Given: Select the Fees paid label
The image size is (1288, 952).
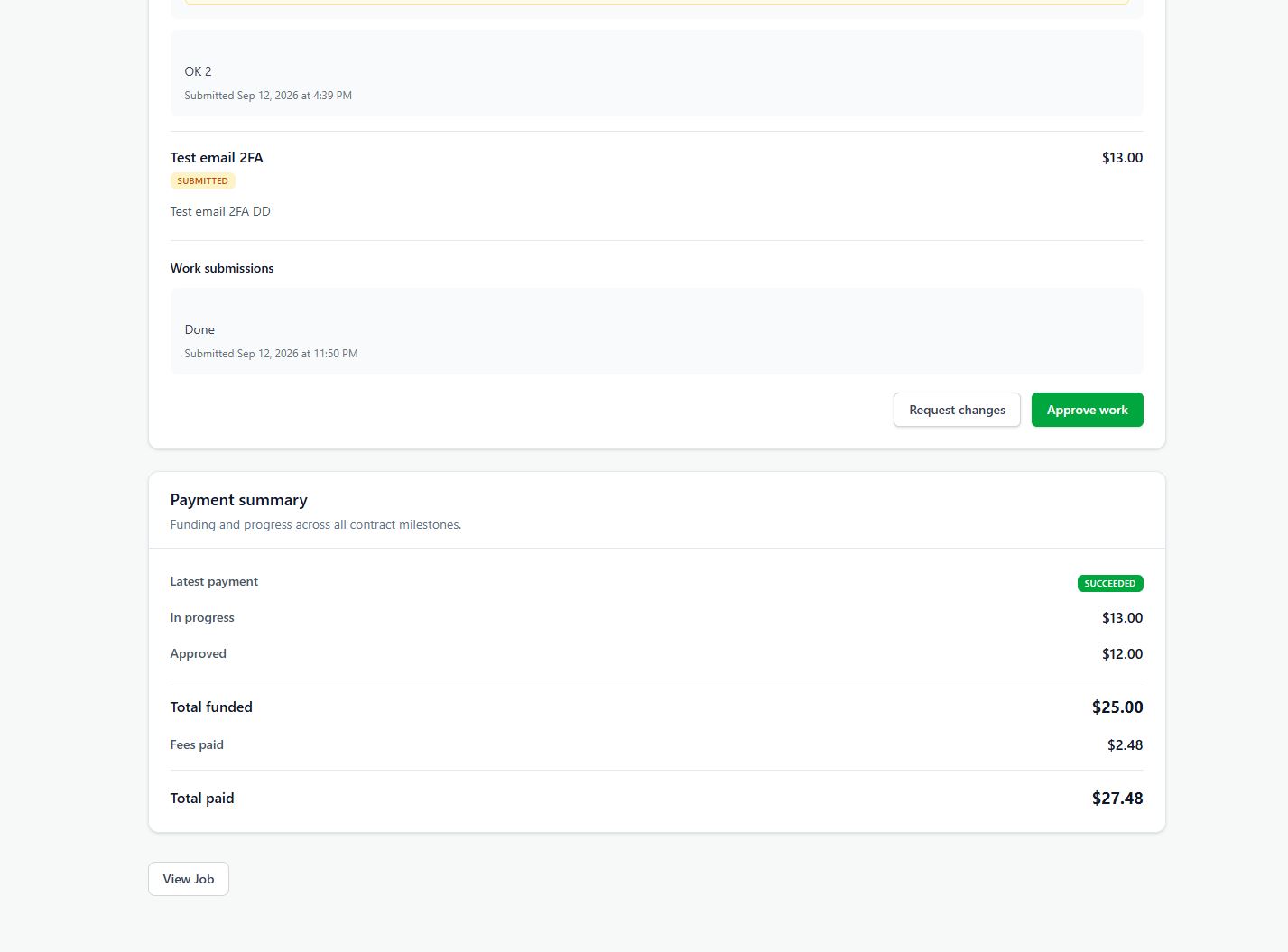Looking at the screenshot, I should coord(197,744).
